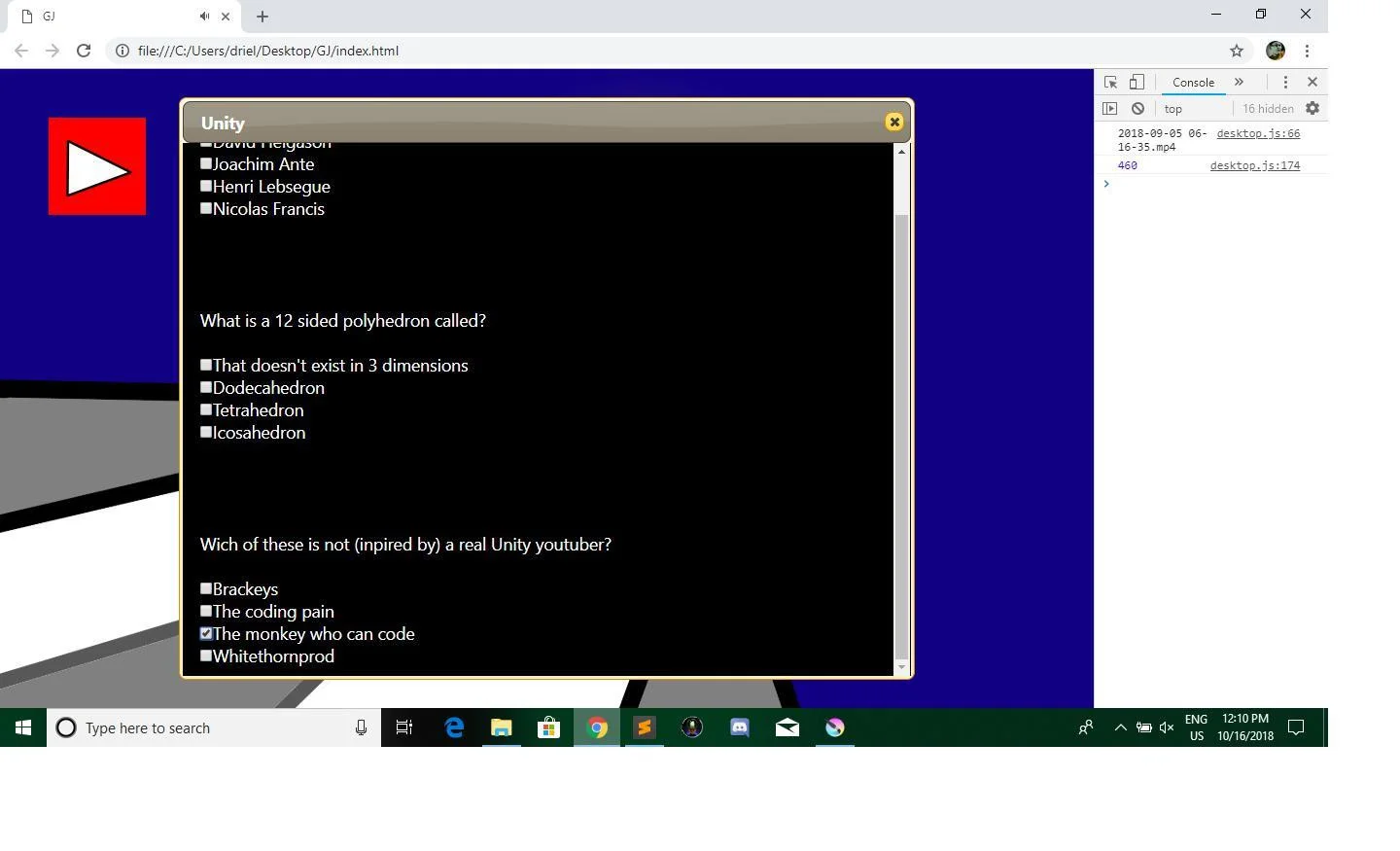Toggle the DevTools device toolbar

point(1137,83)
